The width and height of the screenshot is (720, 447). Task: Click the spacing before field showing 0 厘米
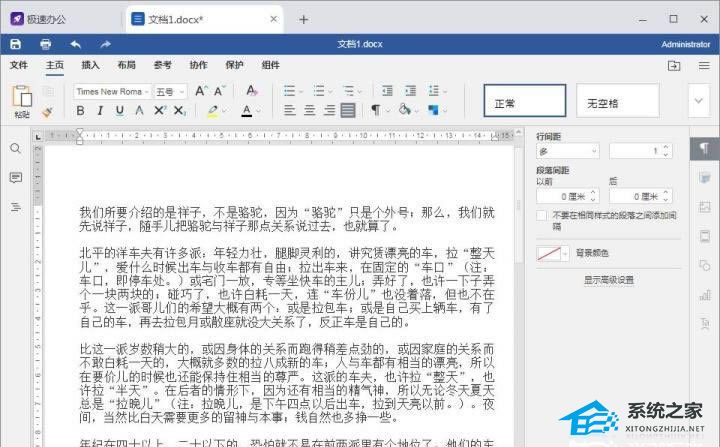pos(568,197)
